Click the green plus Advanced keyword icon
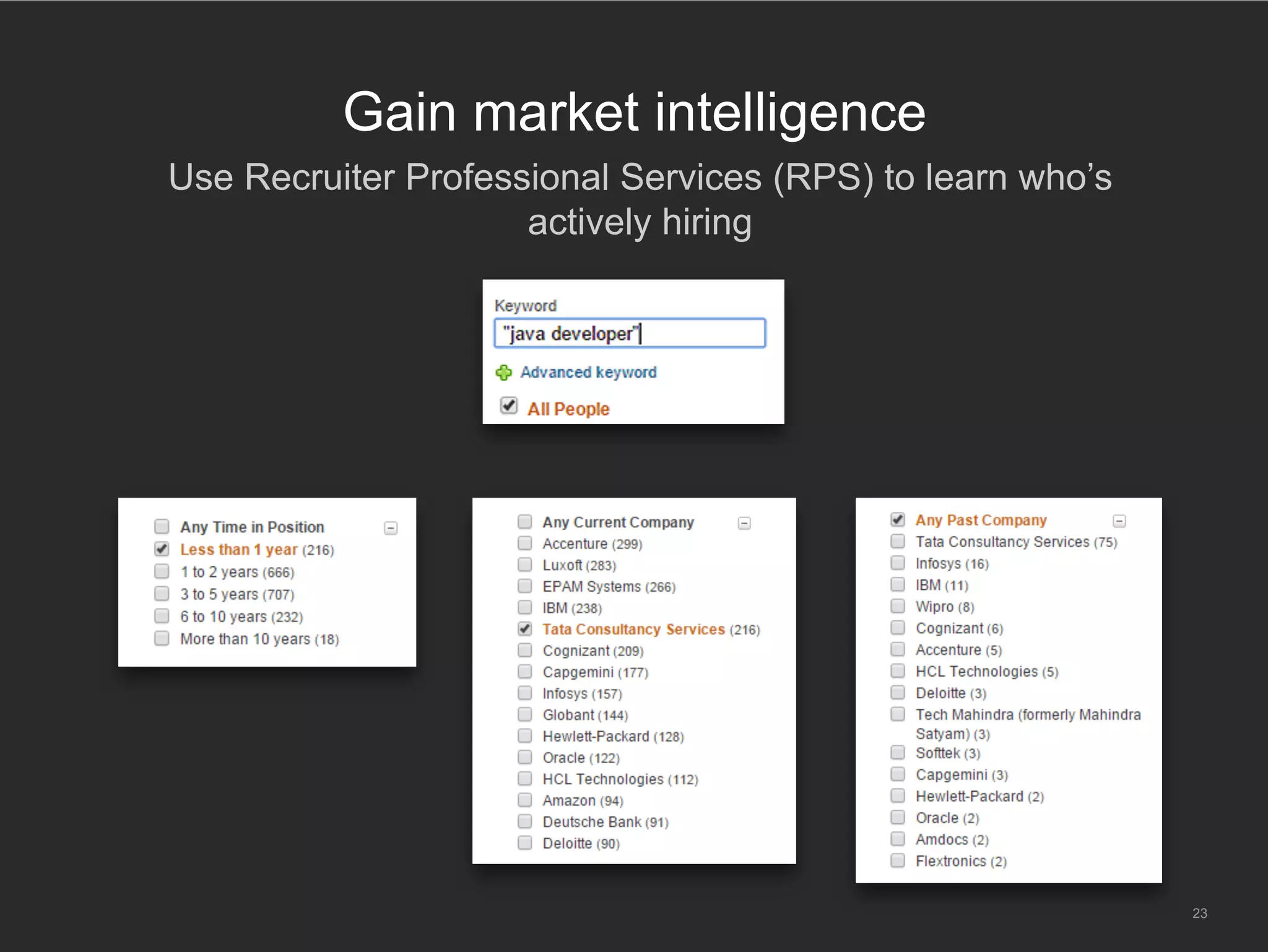Image resolution: width=1268 pixels, height=952 pixels. click(504, 373)
